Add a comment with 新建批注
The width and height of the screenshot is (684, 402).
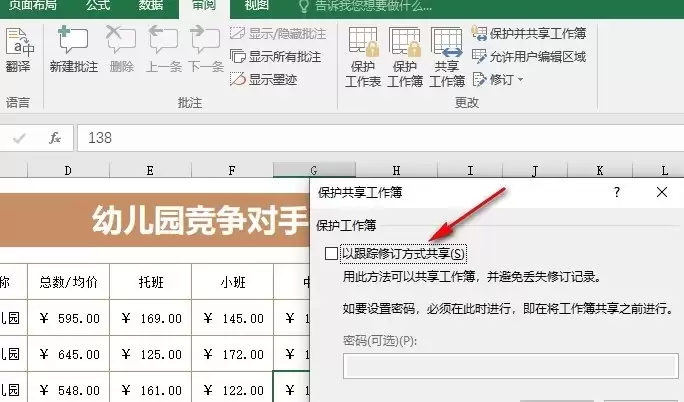73,49
